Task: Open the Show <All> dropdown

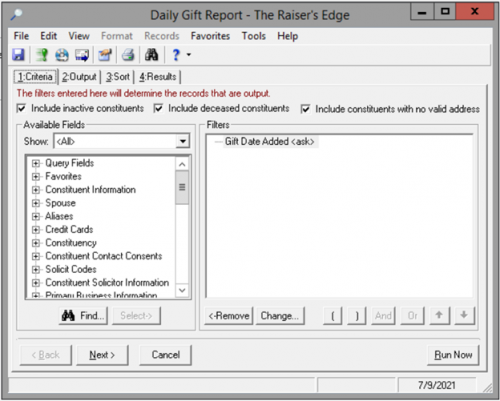Action: 183,141
